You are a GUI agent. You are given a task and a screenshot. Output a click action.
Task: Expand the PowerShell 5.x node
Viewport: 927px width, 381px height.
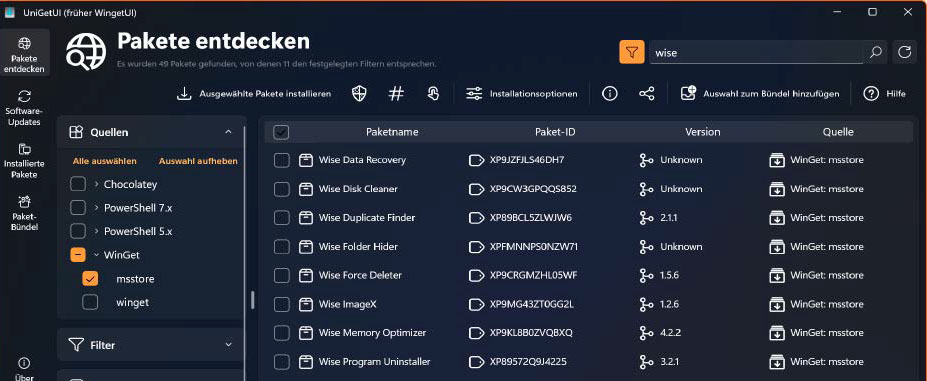(96, 231)
